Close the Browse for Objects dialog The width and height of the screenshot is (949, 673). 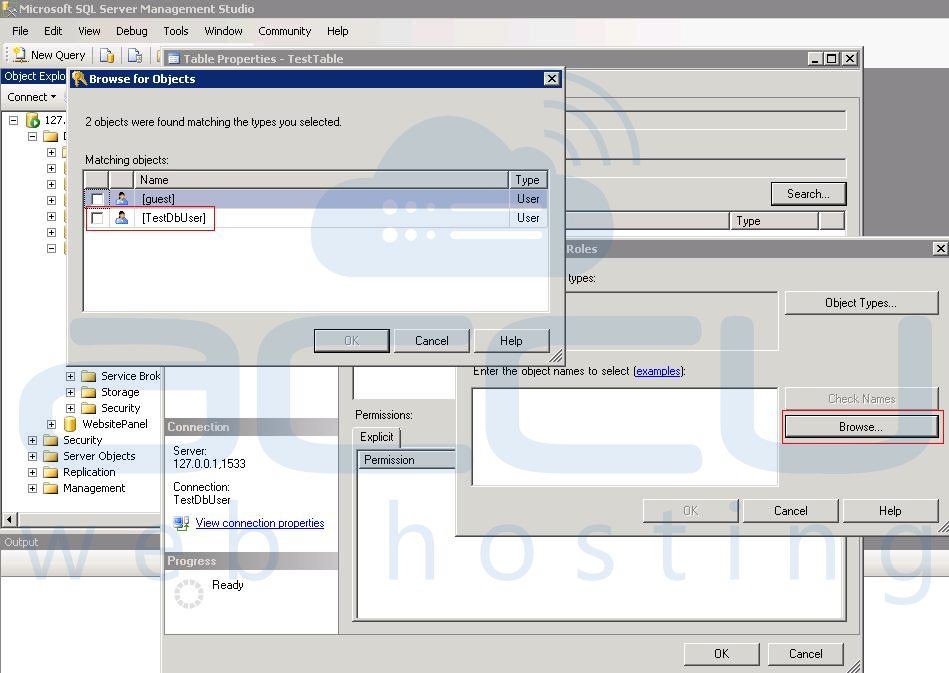[x=551, y=79]
